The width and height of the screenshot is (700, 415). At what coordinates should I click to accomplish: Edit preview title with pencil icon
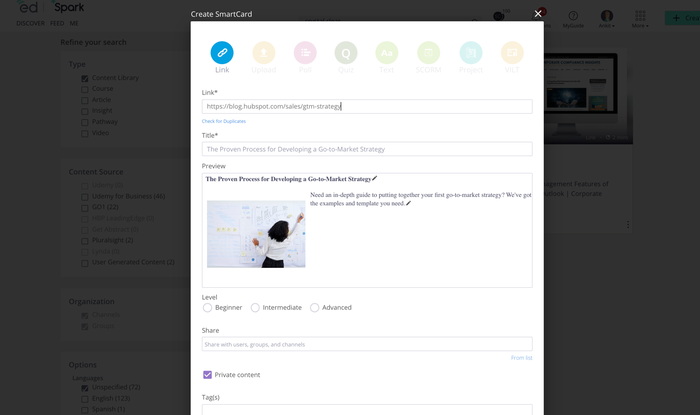(375, 178)
